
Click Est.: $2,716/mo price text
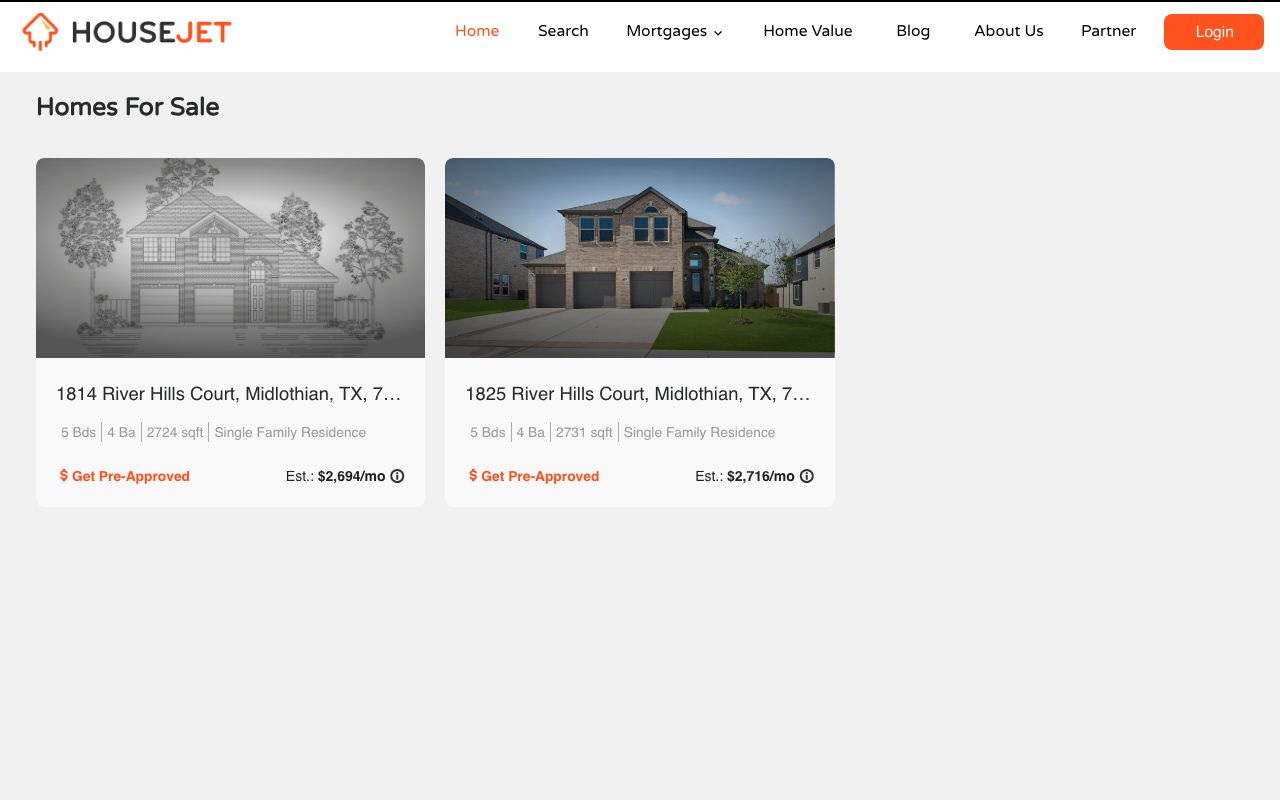coord(745,476)
